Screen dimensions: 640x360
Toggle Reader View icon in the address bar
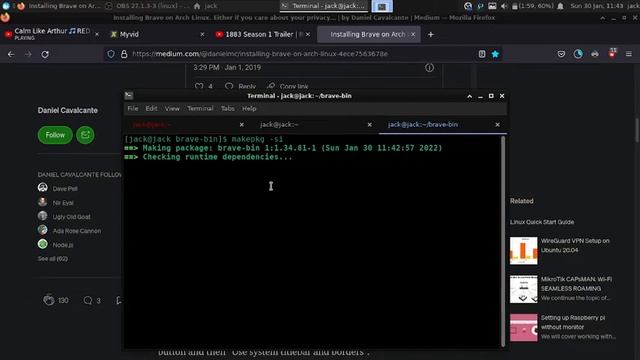[482, 54]
